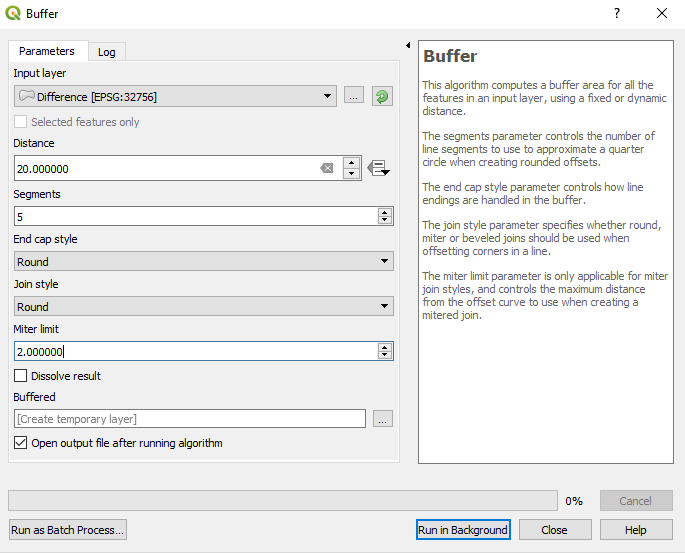Click the iterate over features icon

click(381, 96)
